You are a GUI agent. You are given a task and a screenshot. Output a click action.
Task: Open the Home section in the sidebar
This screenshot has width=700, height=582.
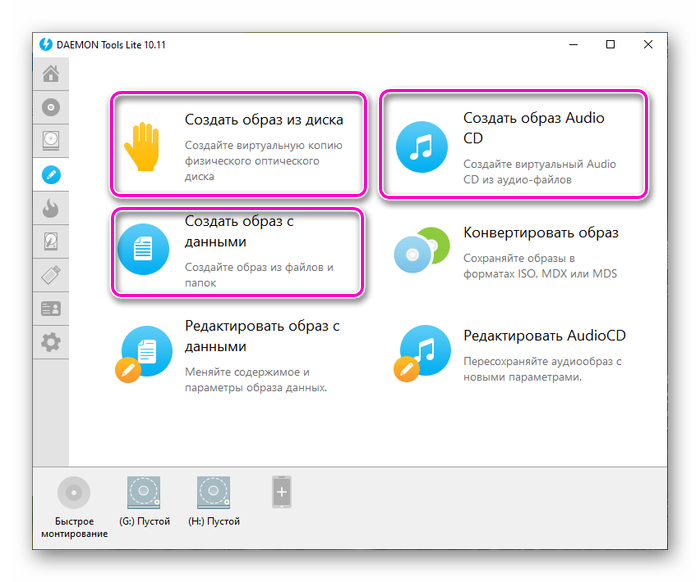coord(51,74)
